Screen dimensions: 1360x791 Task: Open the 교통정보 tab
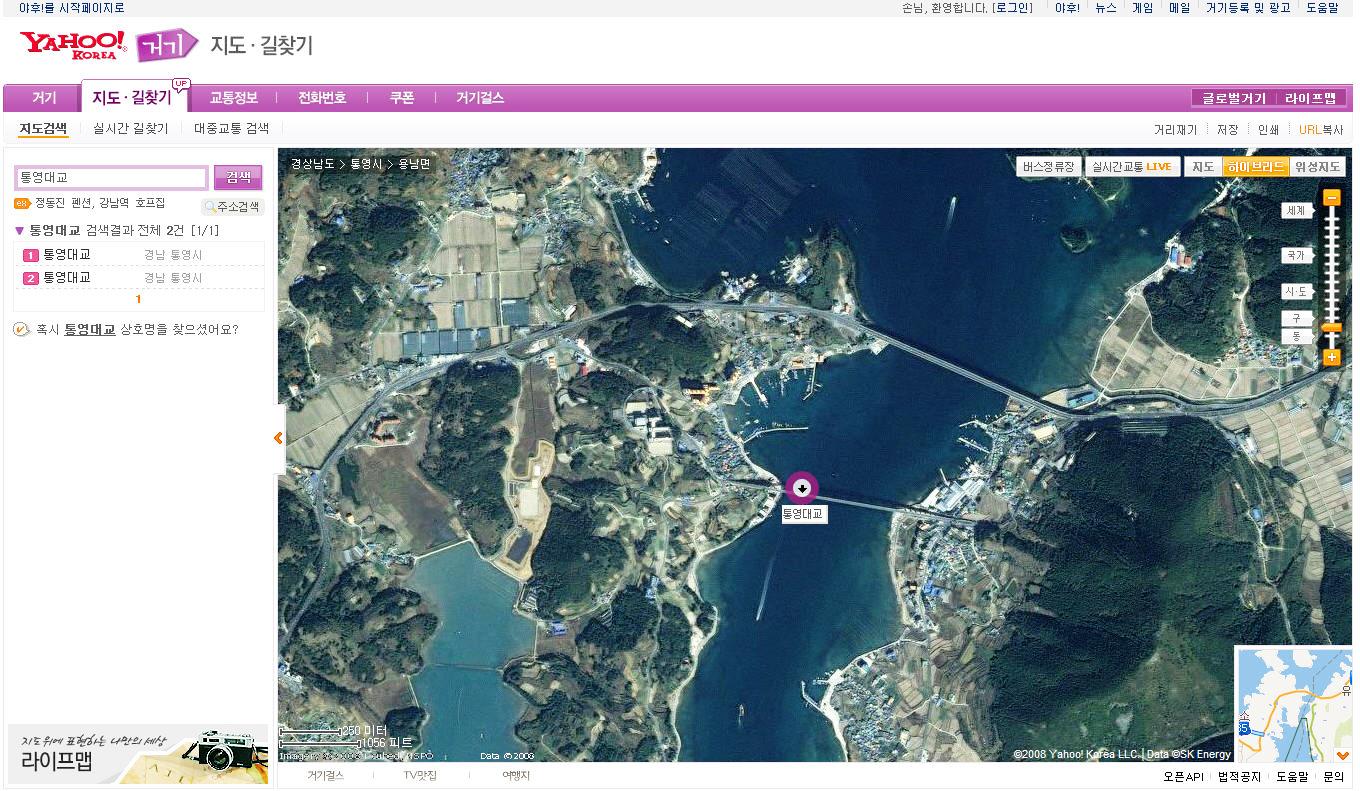pos(234,98)
